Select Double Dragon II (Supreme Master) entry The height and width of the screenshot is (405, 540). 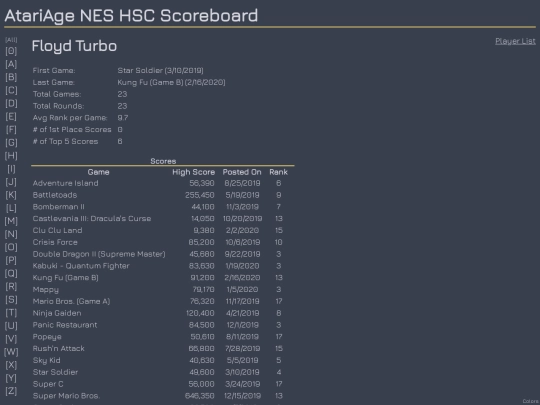point(99,254)
